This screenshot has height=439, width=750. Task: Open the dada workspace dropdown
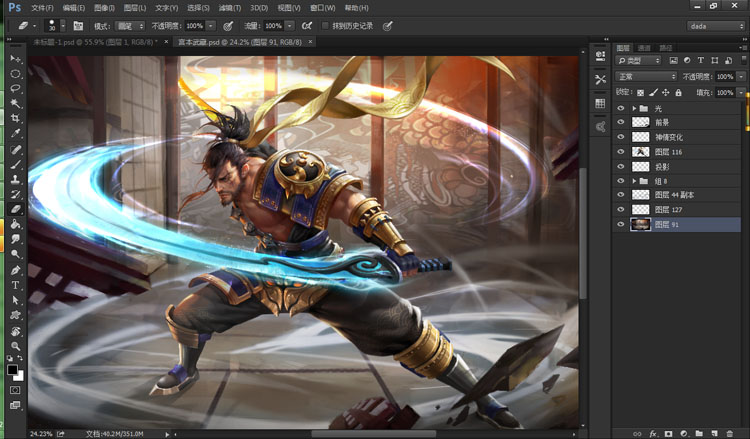(x=716, y=26)
